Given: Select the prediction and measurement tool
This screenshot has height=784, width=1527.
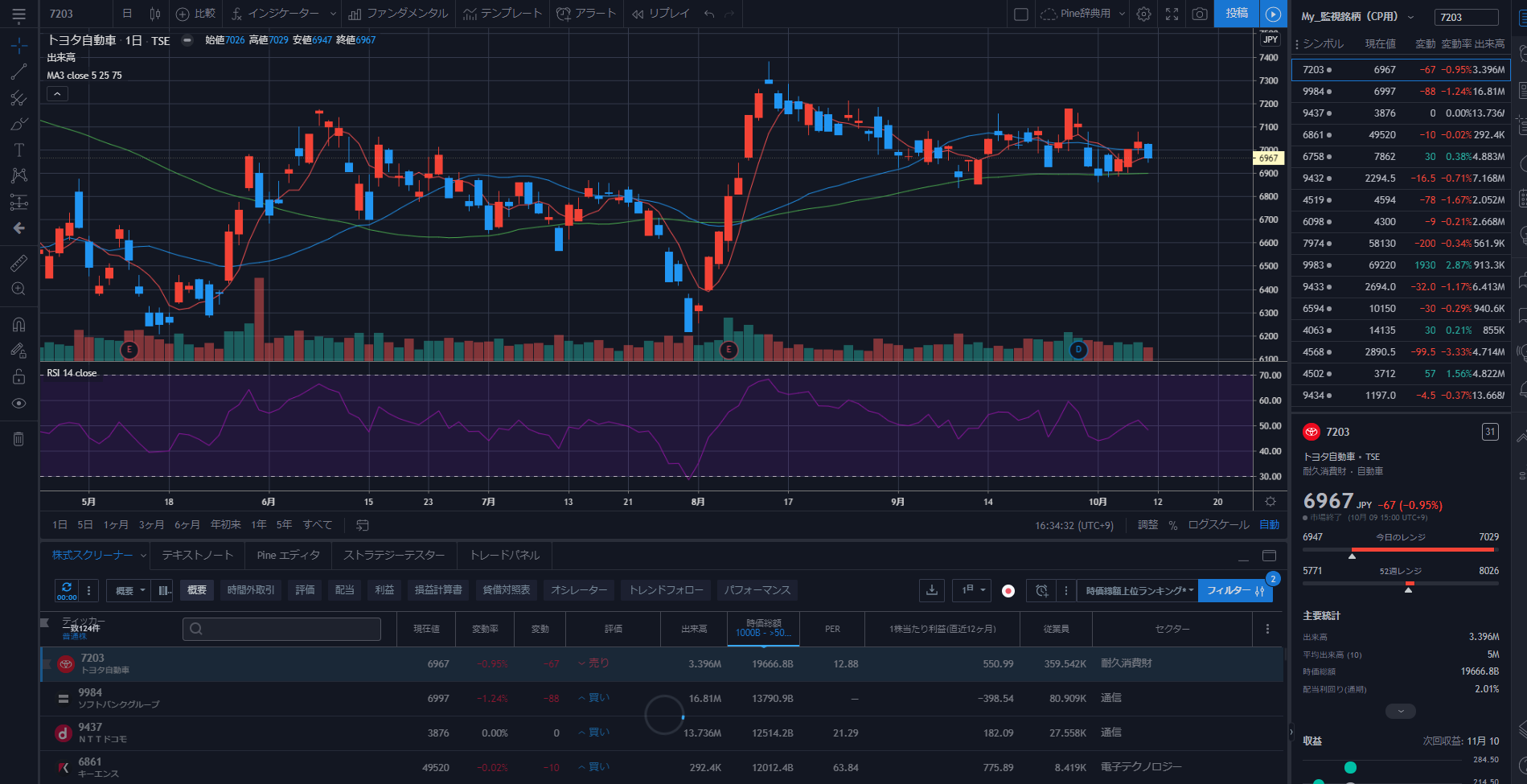Looking at the screenshot, I should (18, 202).
